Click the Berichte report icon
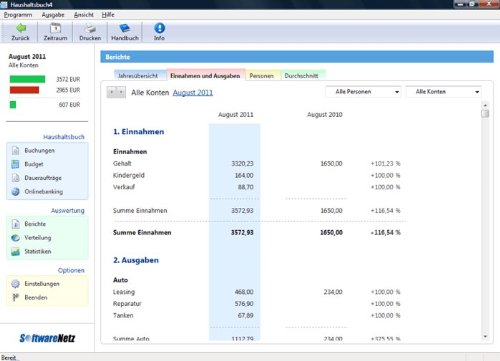The image size is (500, 361). click(16, 224)
